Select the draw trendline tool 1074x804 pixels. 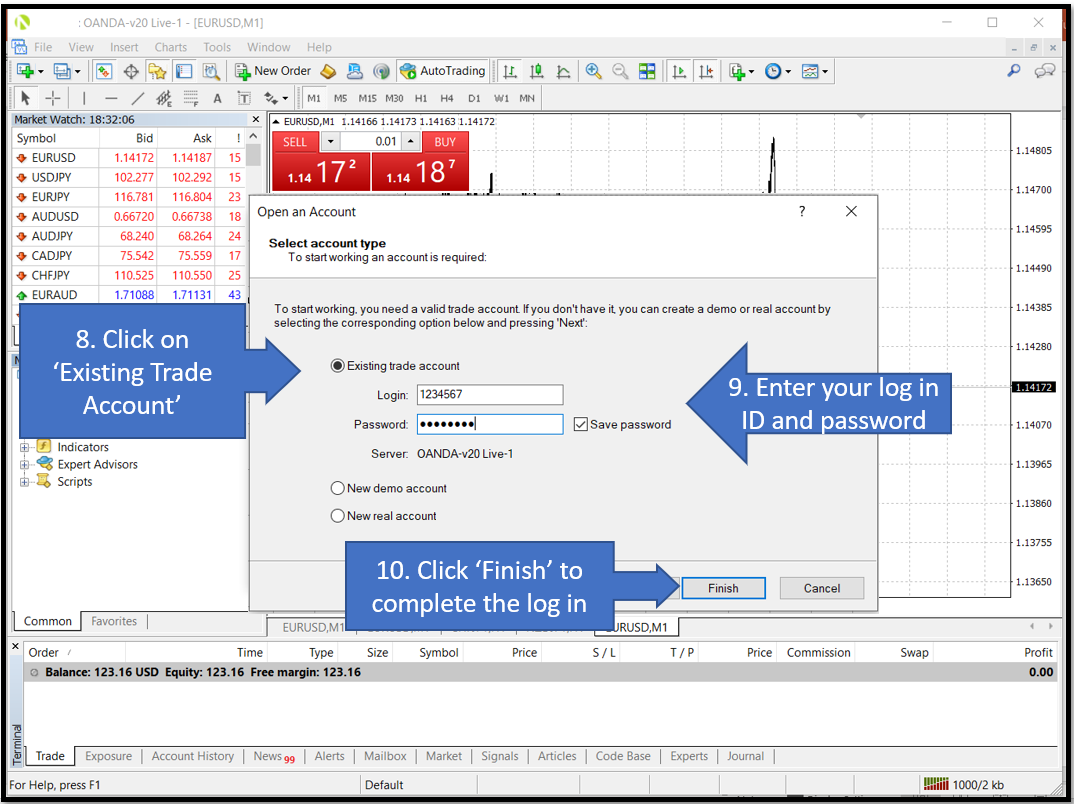[138, 98]
